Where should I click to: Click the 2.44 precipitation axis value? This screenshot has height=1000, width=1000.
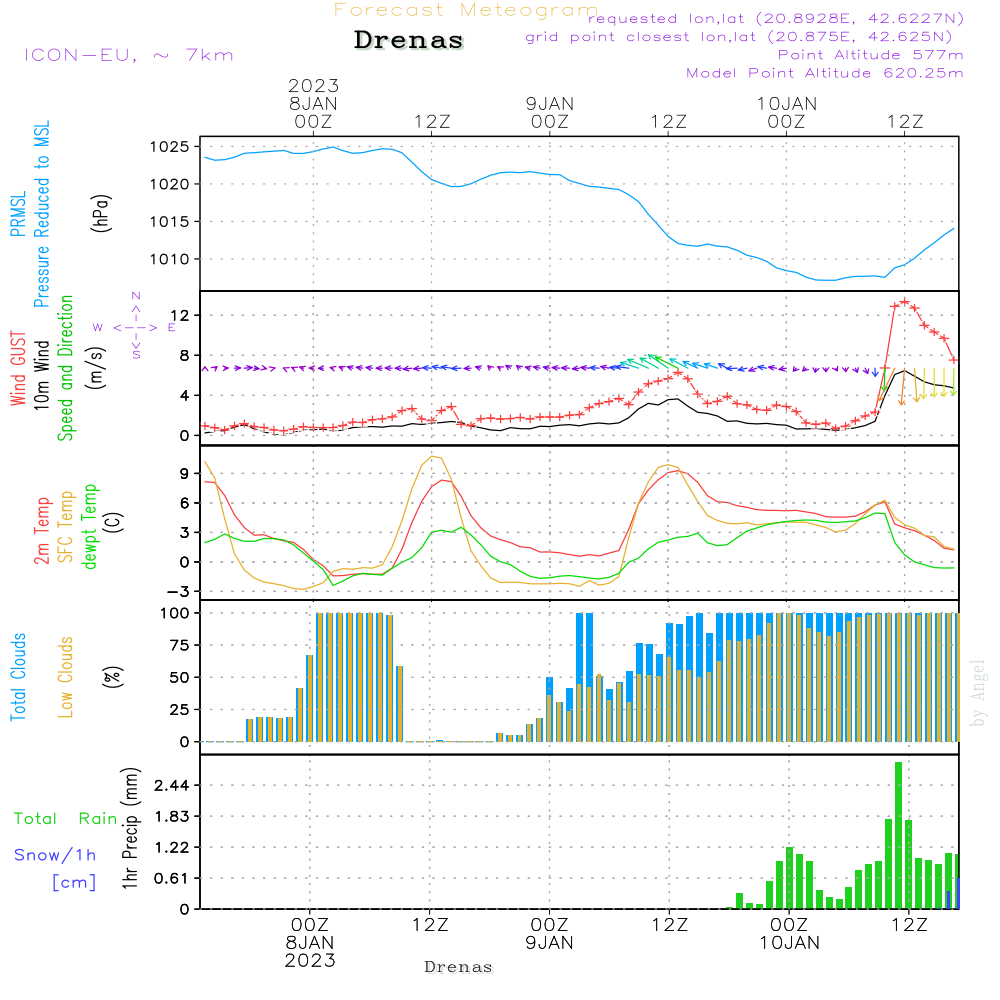pyautogui.click(x=172, y=786)
